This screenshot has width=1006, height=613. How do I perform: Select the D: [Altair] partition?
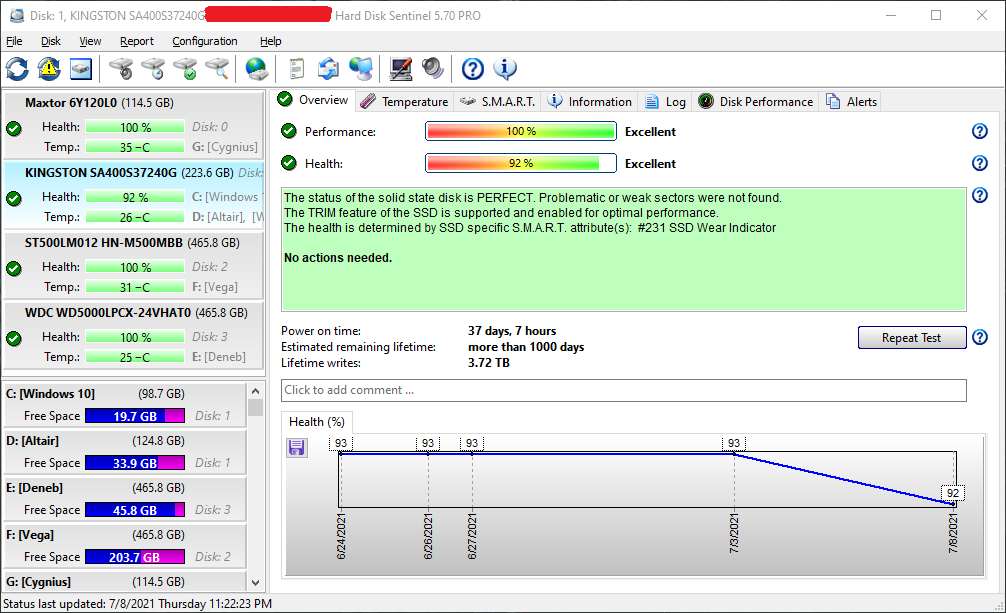pos(124,452)
